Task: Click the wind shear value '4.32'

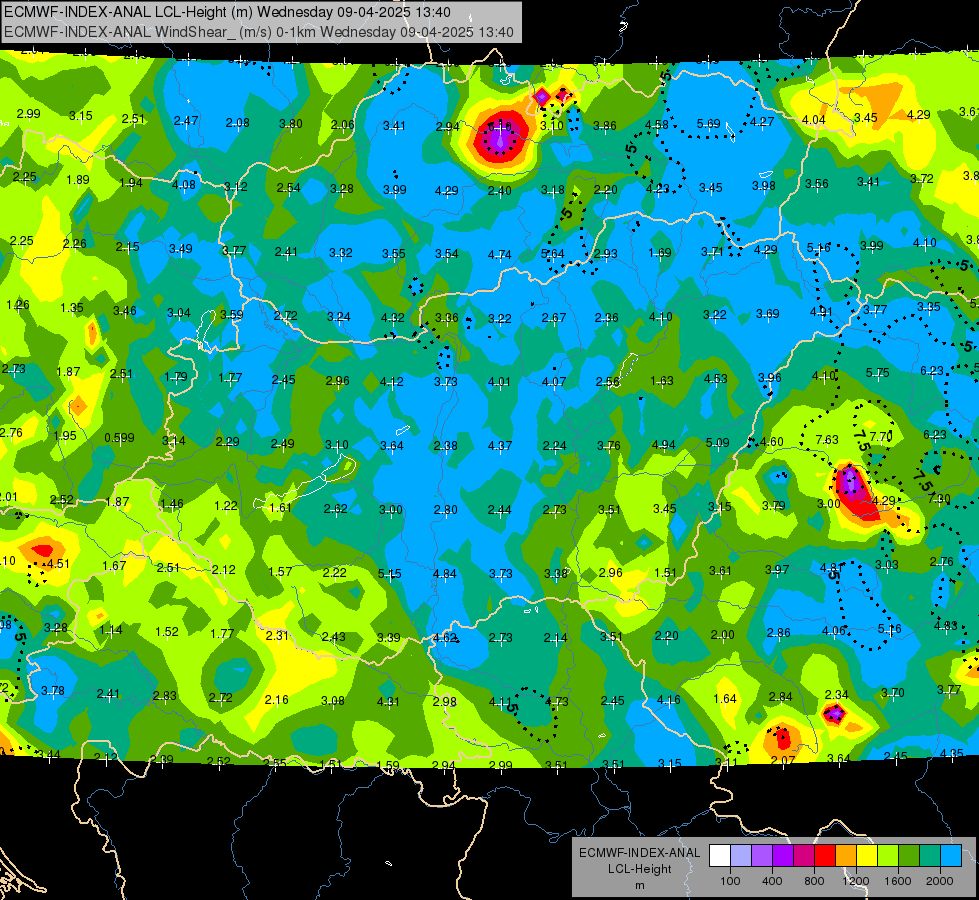Action: coord(393,317)
